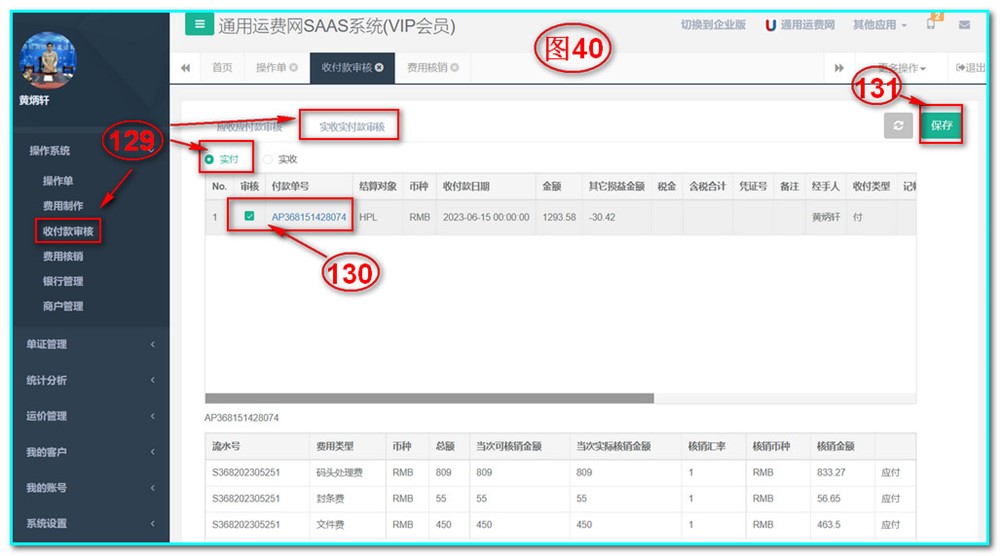Switch to the 首页 tab
The width and height of the screenshot is (1000, 556).
pyautogui.click(x=222, y=68)
